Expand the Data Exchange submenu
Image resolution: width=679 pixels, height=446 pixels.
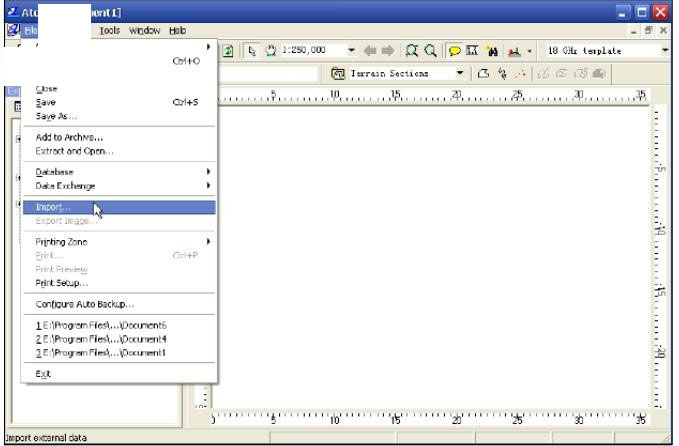point(66,186)
